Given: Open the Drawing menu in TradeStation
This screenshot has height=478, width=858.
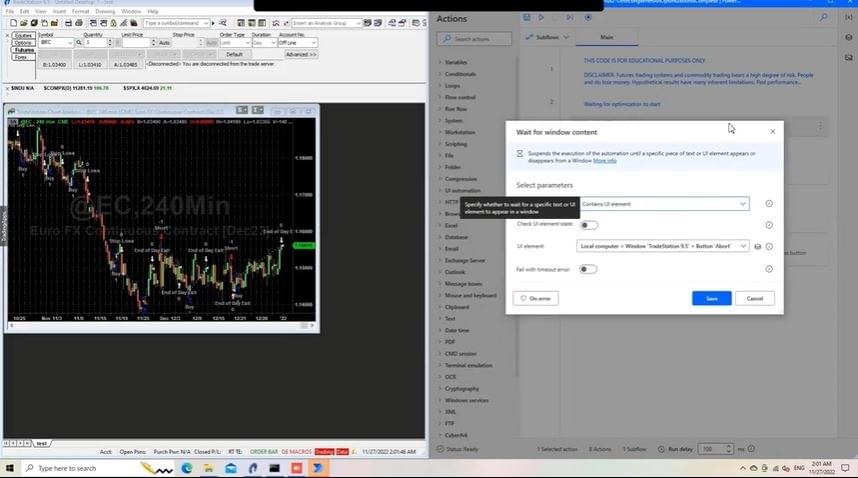Looking at the screenshot, I should coord(104,11).
